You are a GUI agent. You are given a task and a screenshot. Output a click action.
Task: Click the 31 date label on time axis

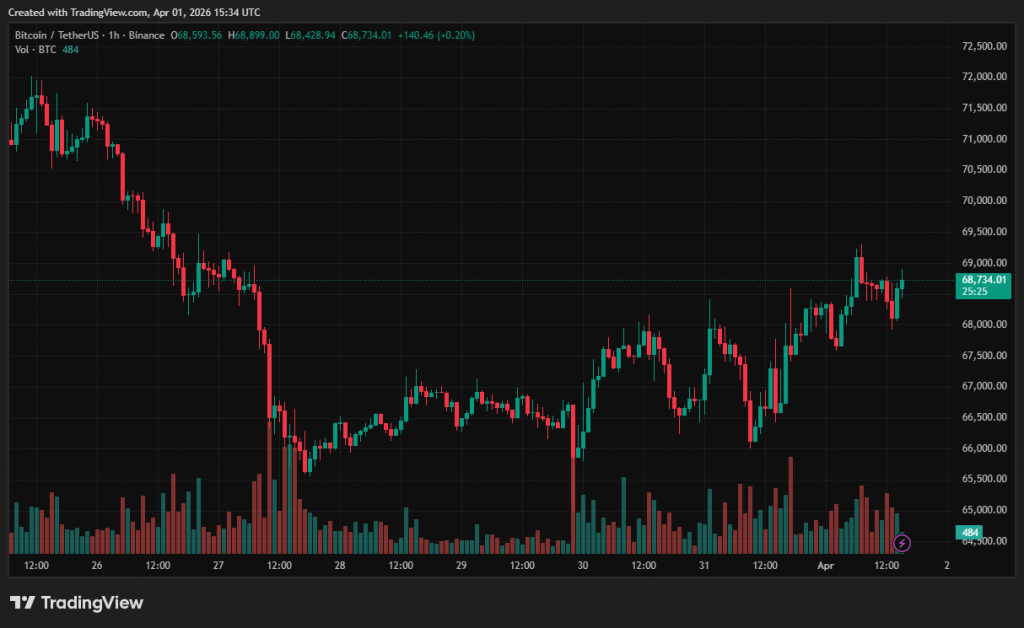pos(704,565)
